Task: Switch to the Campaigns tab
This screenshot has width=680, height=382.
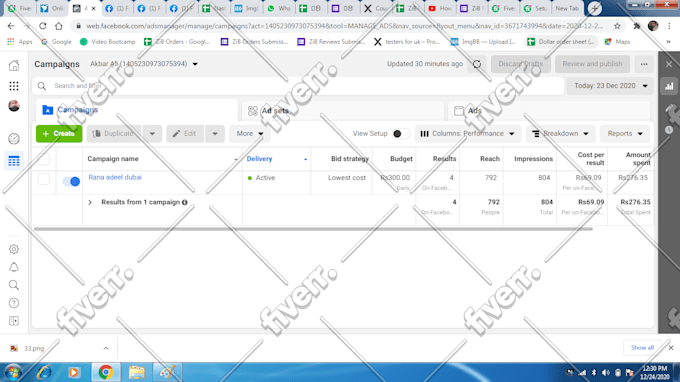Action: tap(137, 110)
